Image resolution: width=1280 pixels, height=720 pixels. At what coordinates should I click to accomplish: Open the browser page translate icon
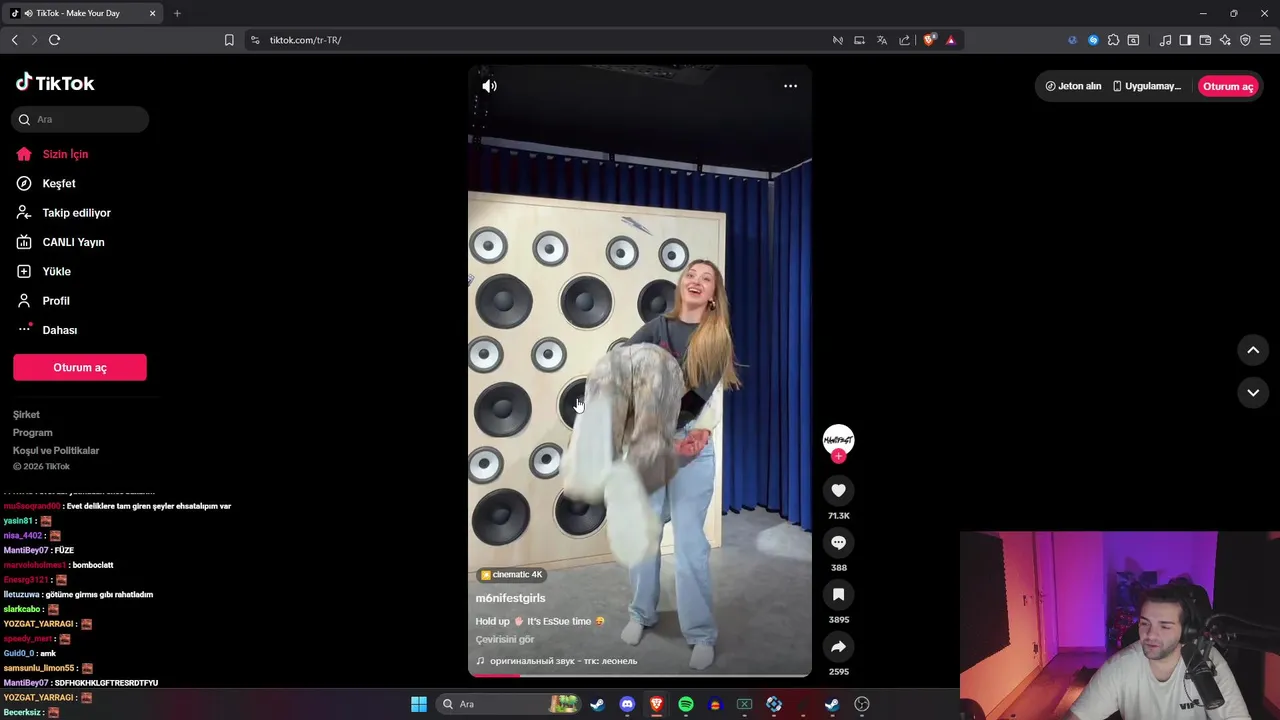882,40
